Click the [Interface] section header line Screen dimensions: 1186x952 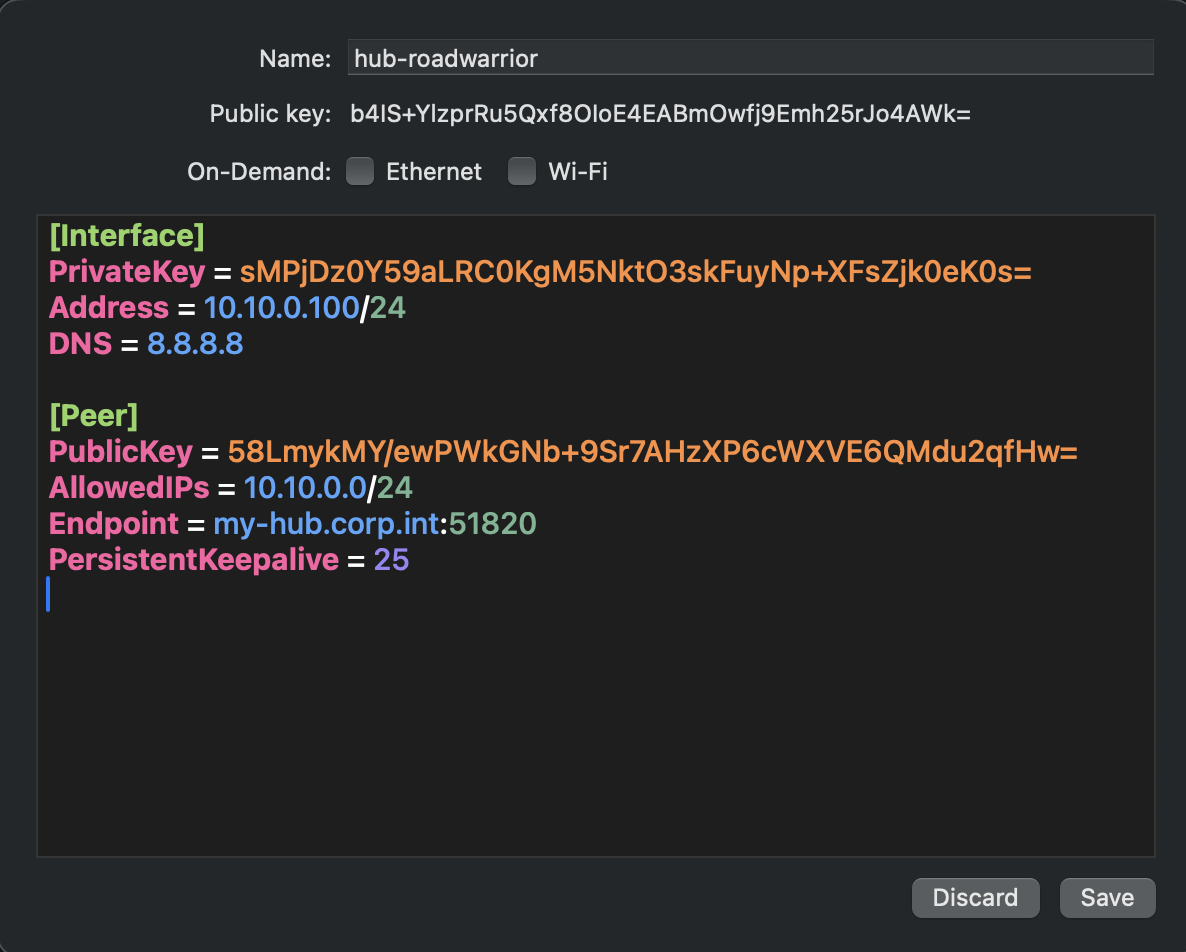pyautogui.click(x=127, y=236)
